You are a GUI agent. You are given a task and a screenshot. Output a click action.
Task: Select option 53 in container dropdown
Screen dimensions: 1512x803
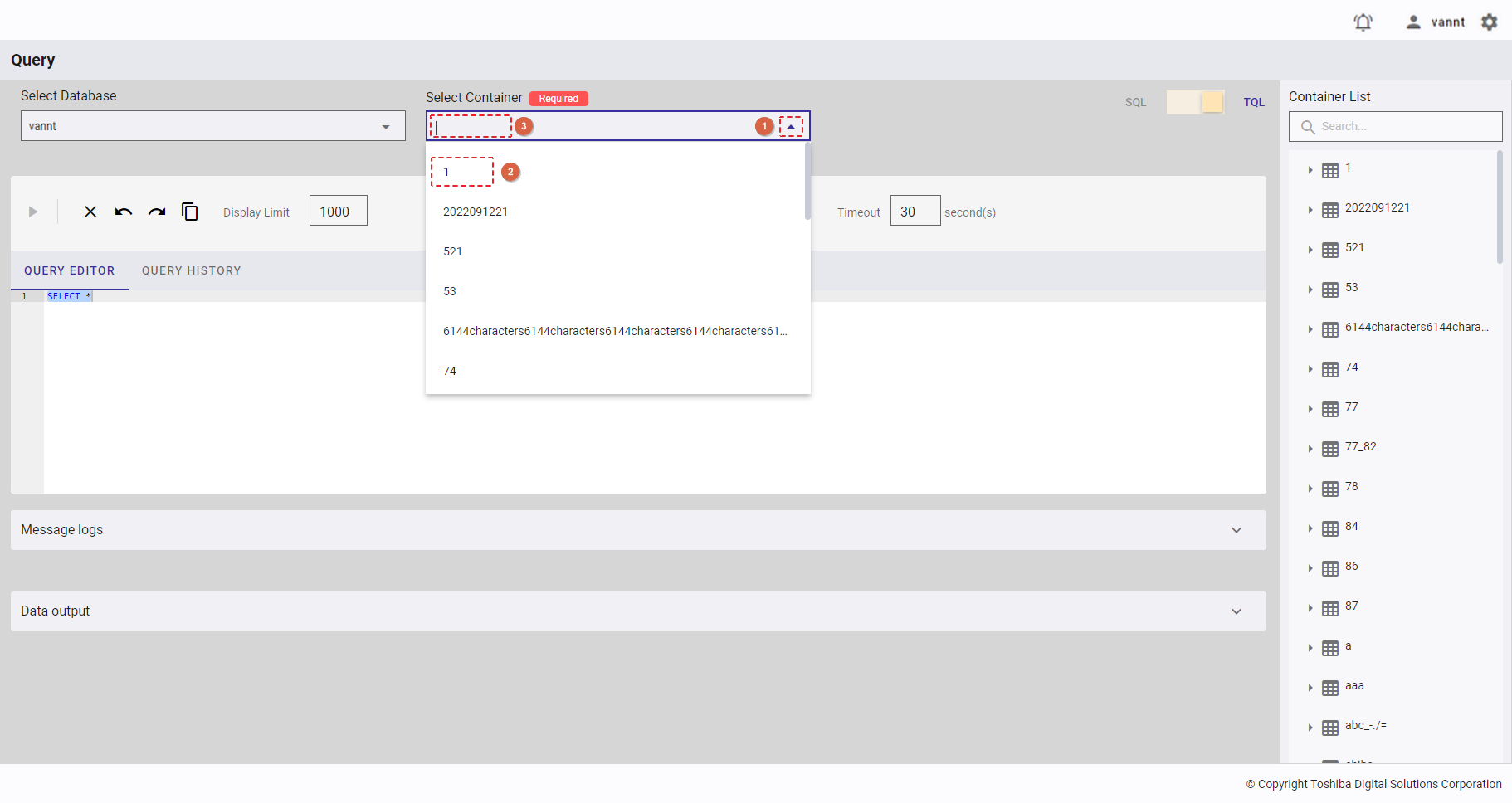click(x=615, y=291)
